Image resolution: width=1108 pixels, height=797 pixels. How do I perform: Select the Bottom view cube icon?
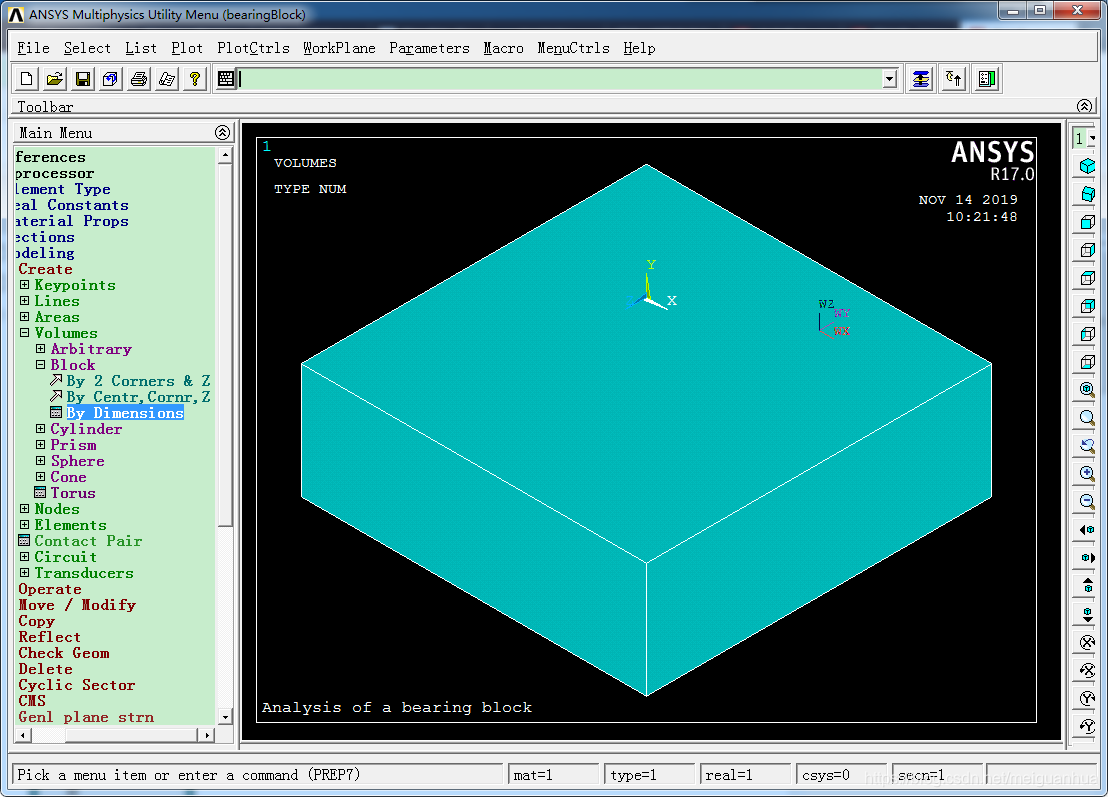tap(1088, 362)
